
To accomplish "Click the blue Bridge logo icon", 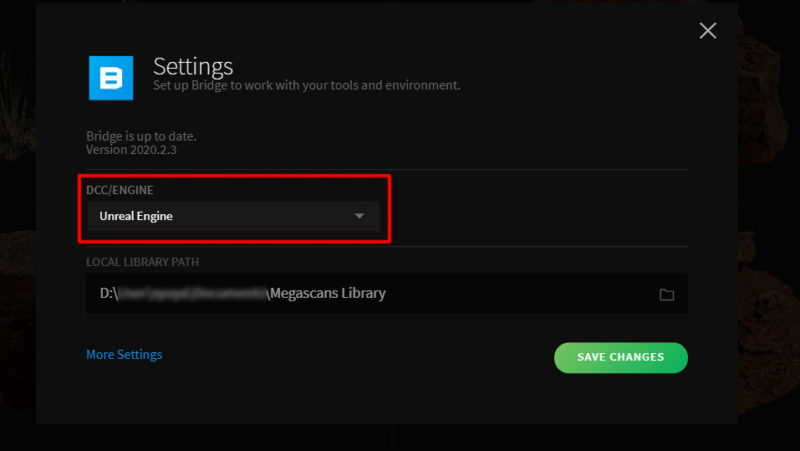I will click(x=111, y=78).
